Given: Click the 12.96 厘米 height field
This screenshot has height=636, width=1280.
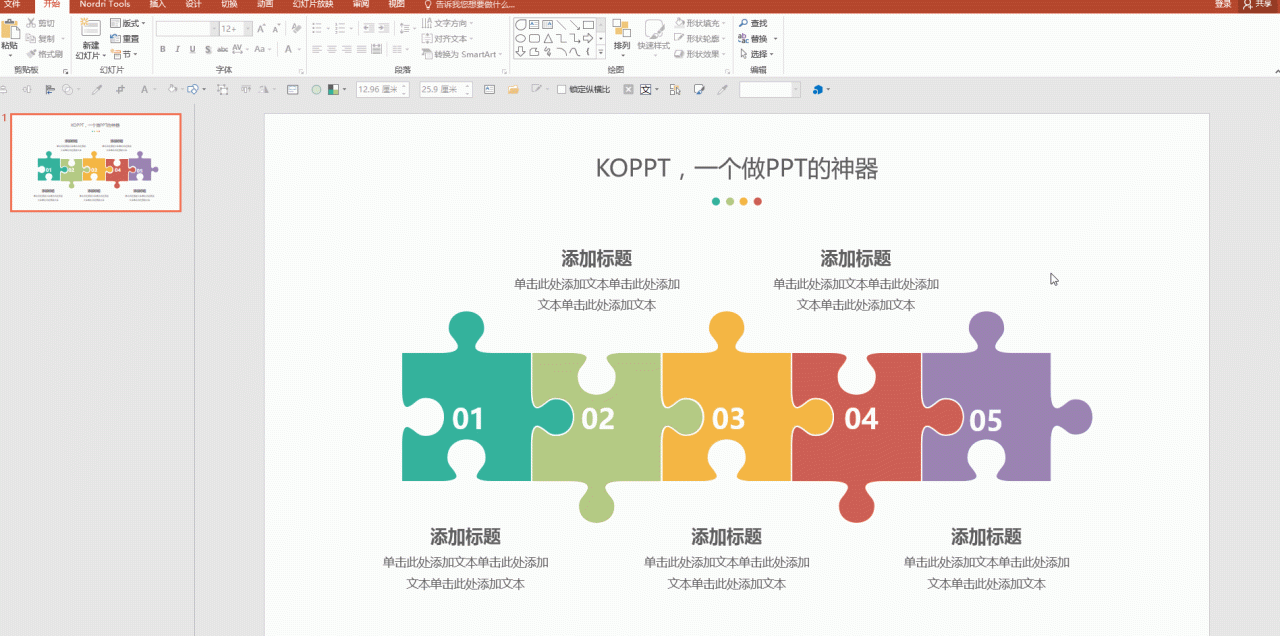Looking at the screenshot, I should (383, 89).
